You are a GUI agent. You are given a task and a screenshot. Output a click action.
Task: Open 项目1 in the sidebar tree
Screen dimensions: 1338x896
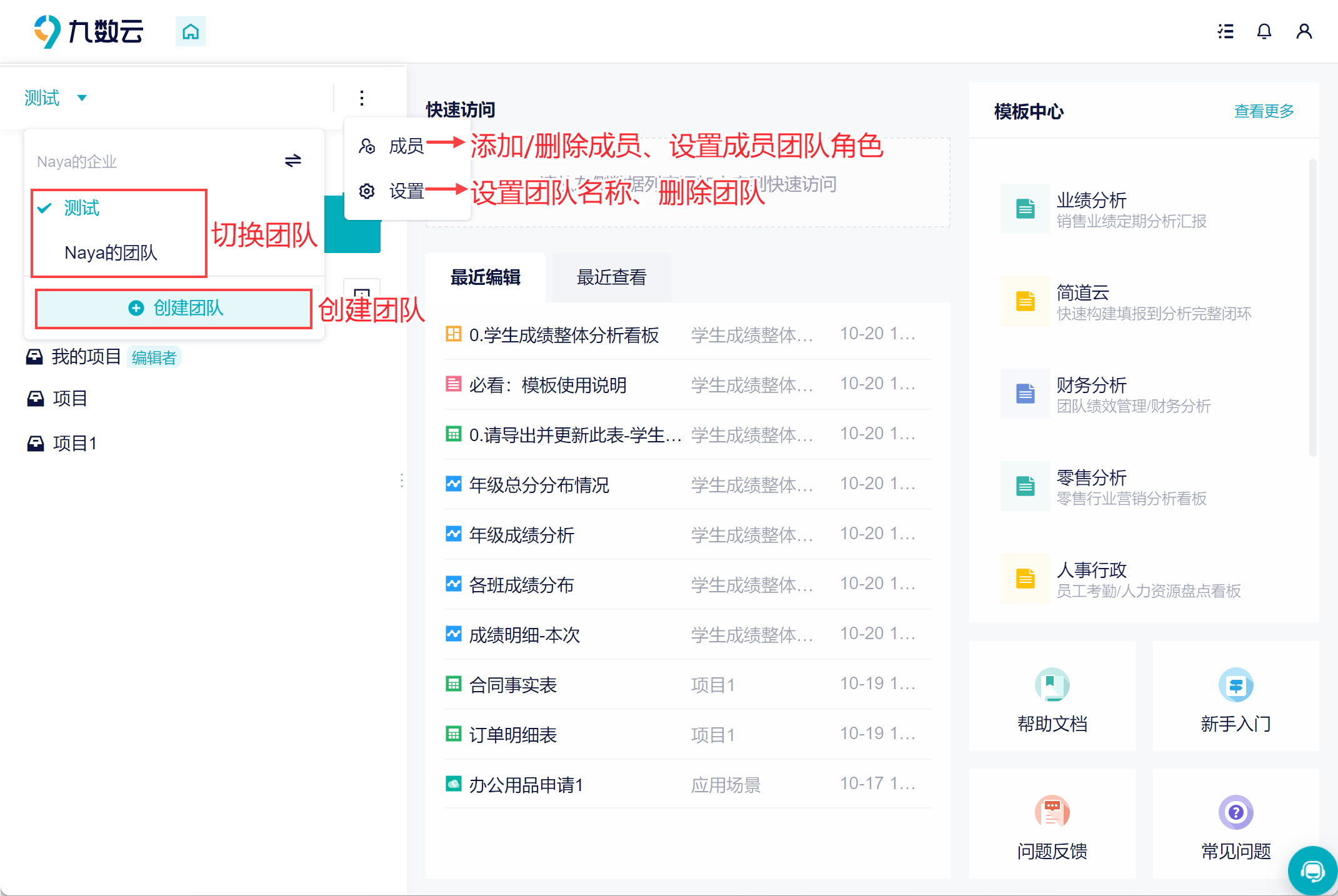pyautogui.click(x=74, y=444)
